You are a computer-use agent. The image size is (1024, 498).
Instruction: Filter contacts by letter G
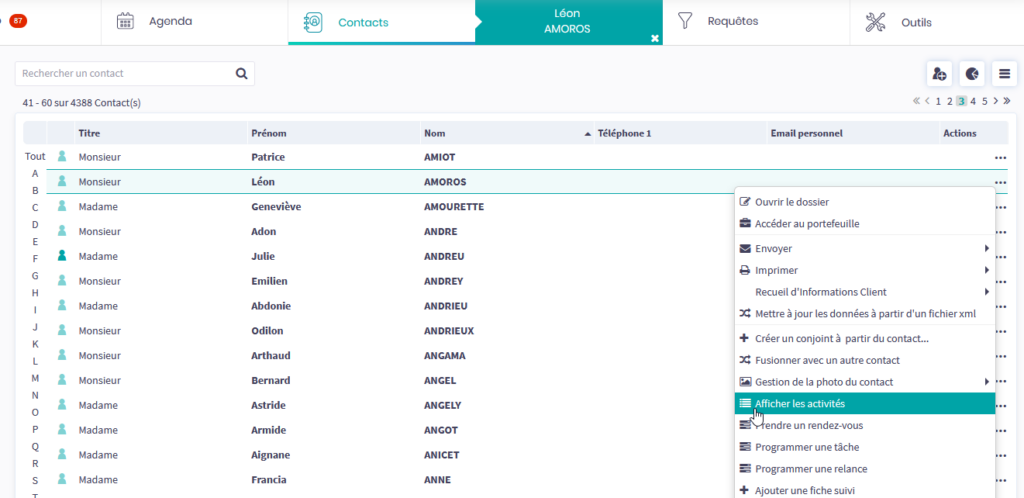coord(35,275)
